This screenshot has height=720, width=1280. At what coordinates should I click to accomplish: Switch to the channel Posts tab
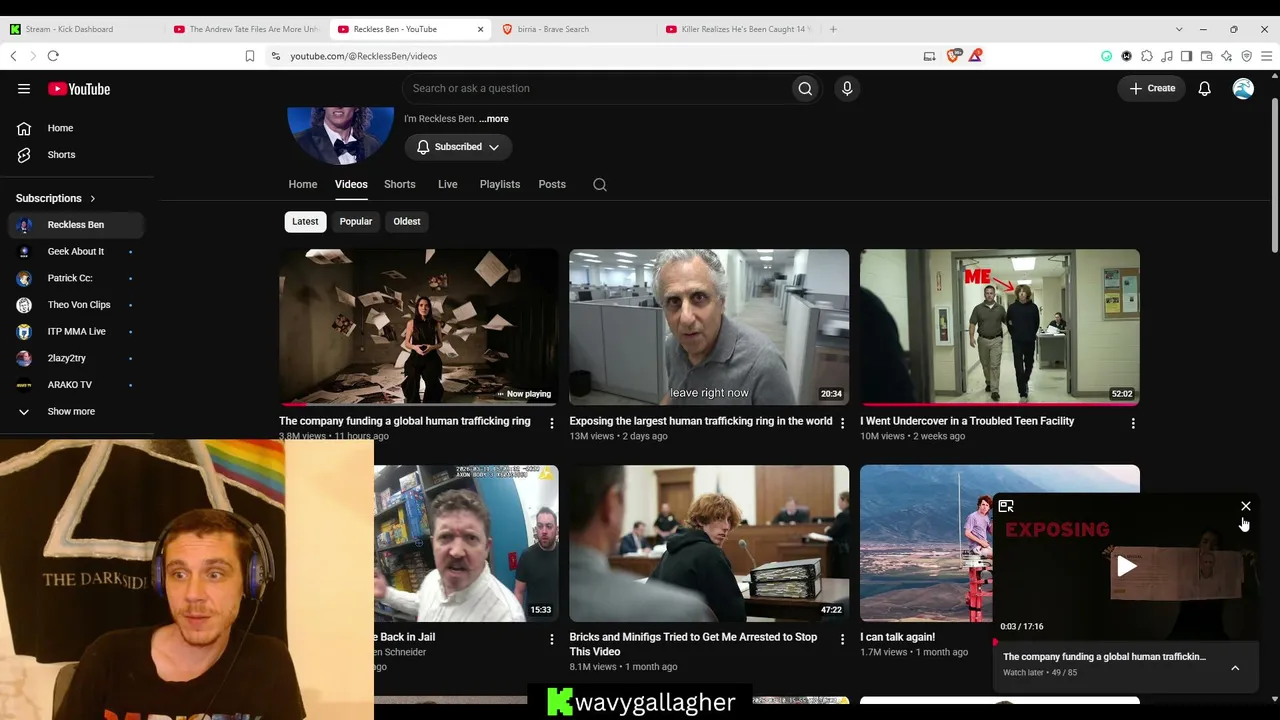552,184
